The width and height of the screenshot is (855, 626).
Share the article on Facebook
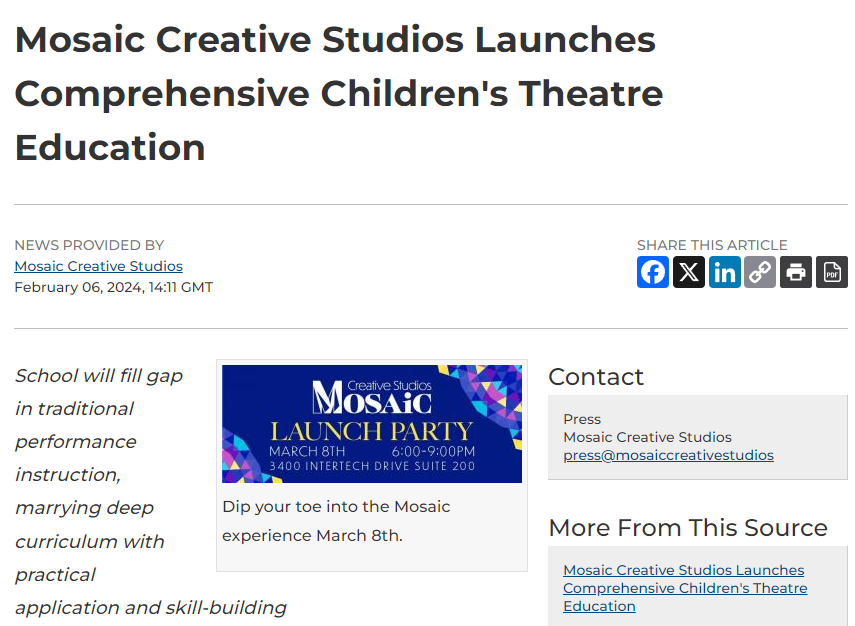653,272
